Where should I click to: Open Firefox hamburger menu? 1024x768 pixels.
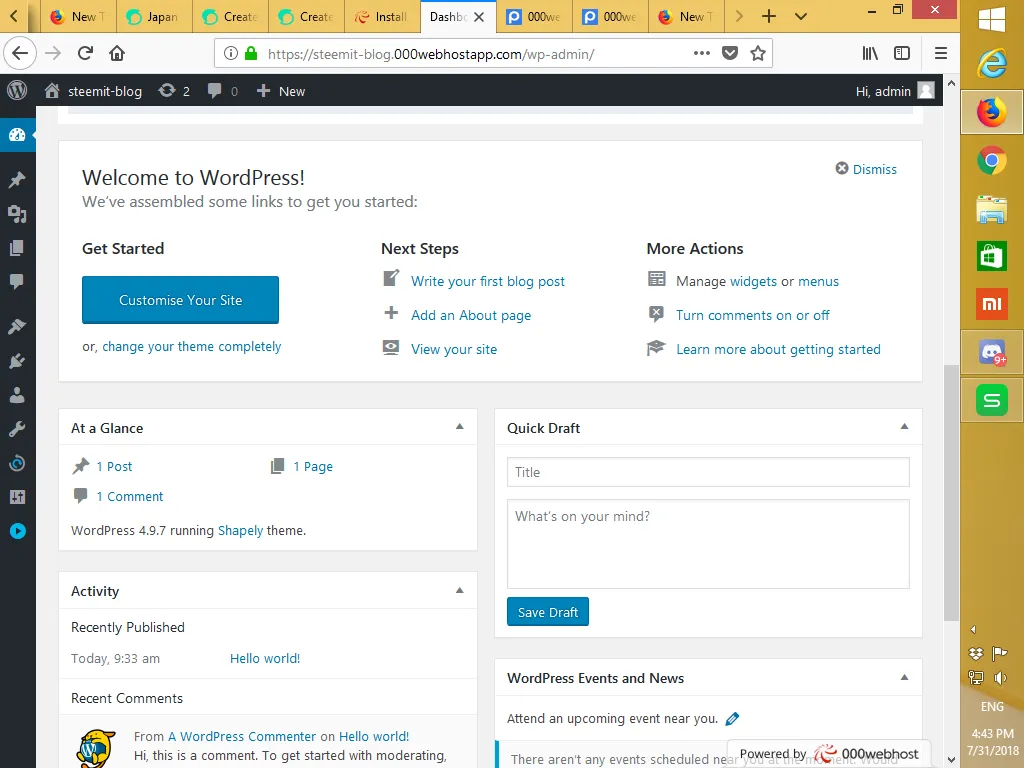point(940,53)
